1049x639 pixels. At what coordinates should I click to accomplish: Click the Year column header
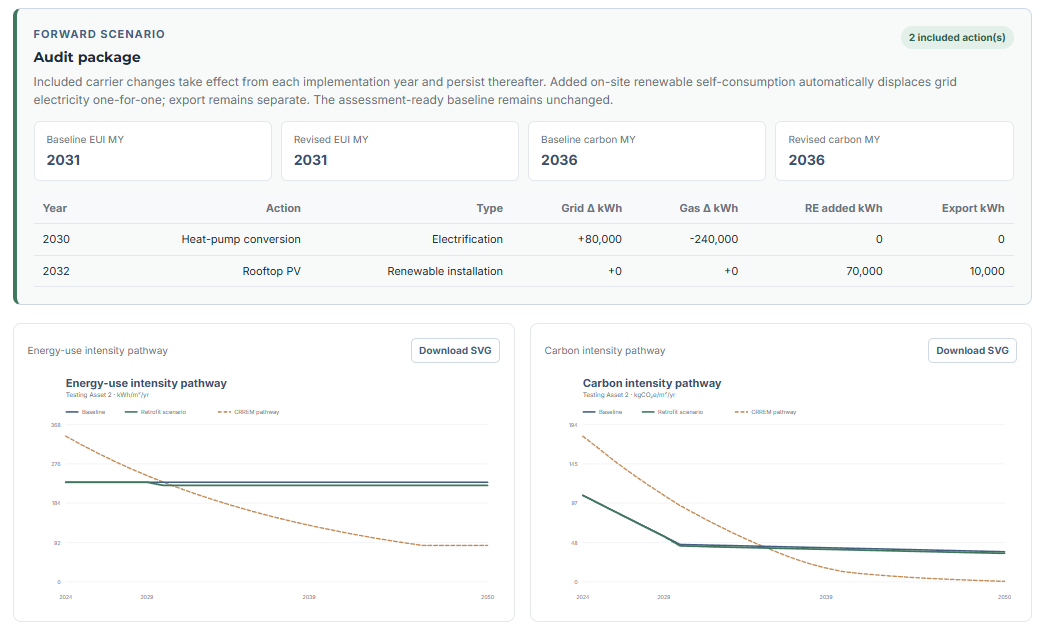[55, 208]
